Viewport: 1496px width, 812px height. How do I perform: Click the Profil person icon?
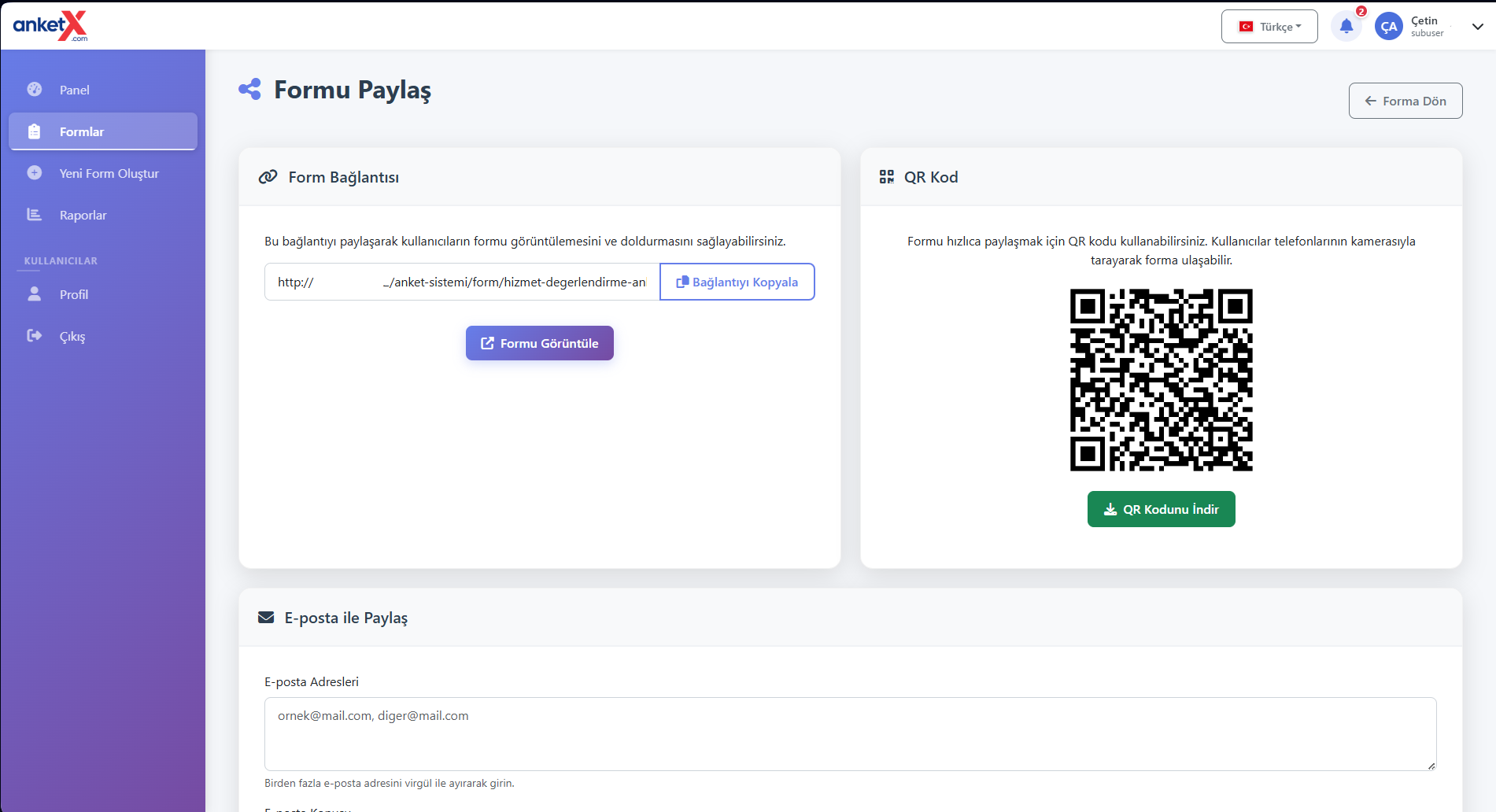coord(35,294)
